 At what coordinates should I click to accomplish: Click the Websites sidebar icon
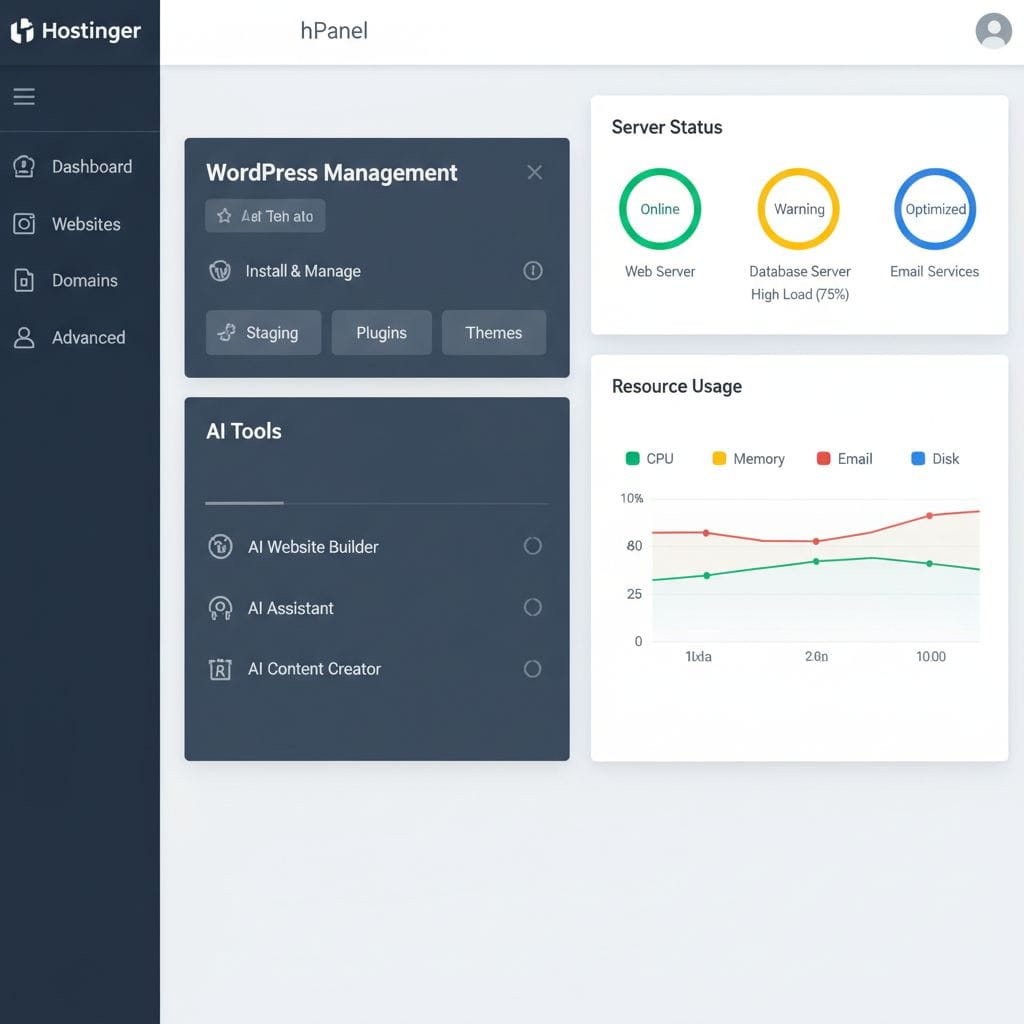tap(24, 224)
